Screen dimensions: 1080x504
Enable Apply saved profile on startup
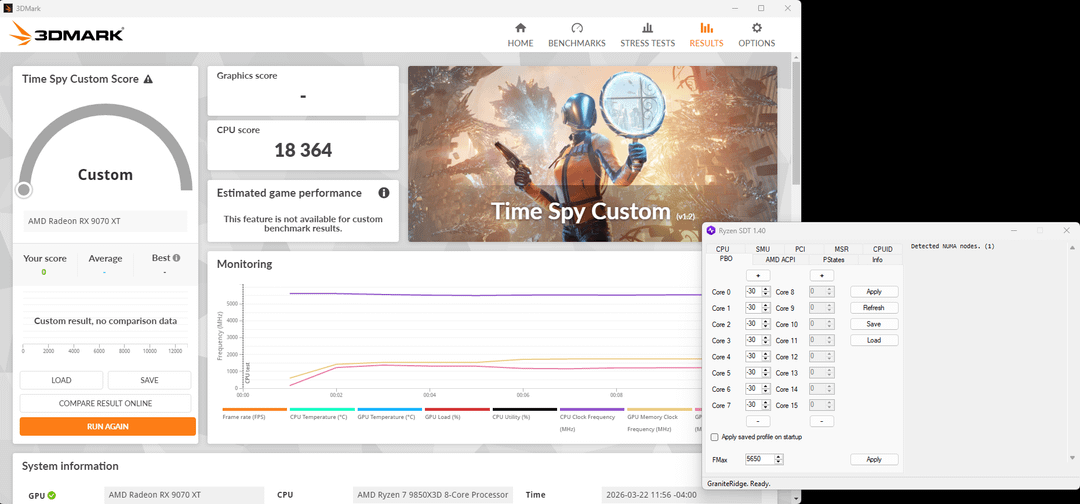(714, 437)
